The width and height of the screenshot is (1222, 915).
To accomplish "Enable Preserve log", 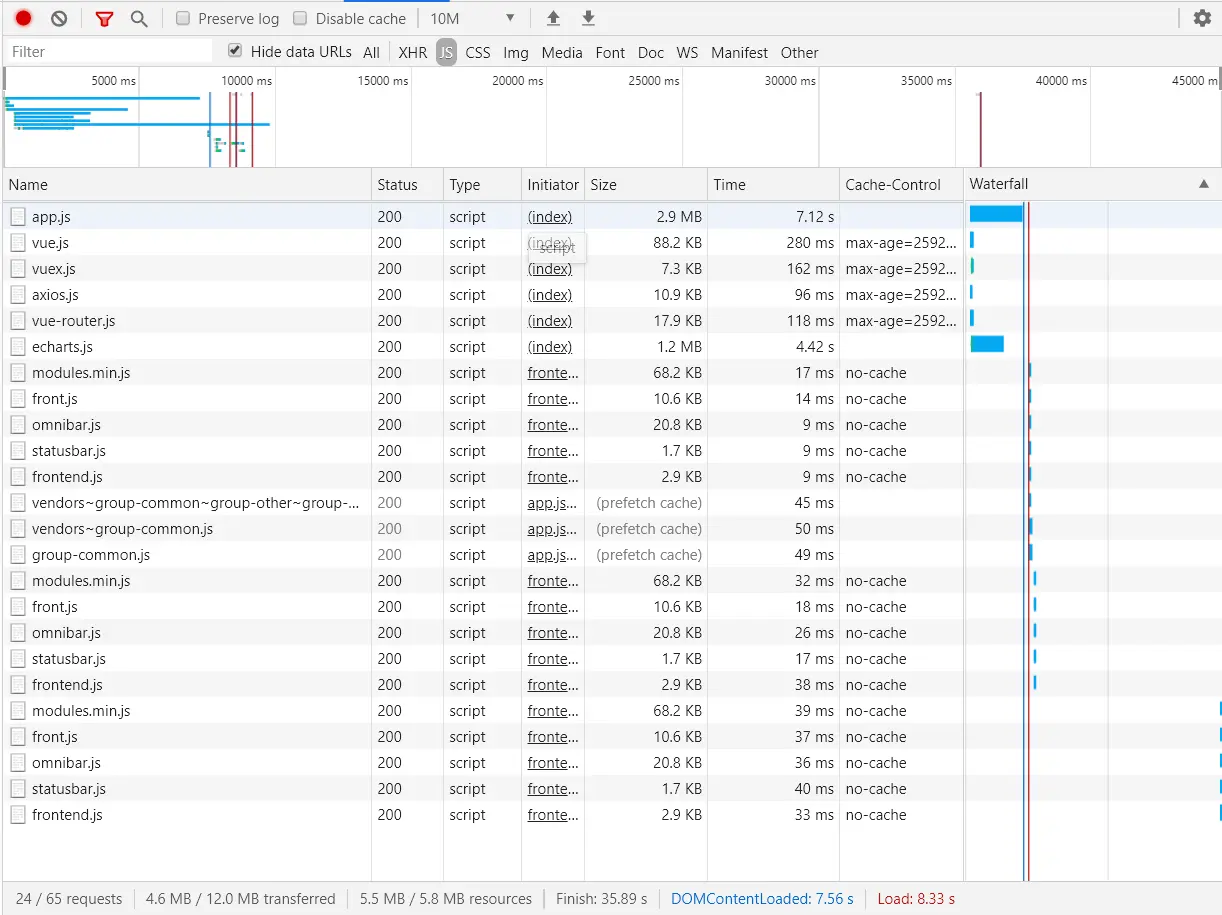I will tap(181, 18).
